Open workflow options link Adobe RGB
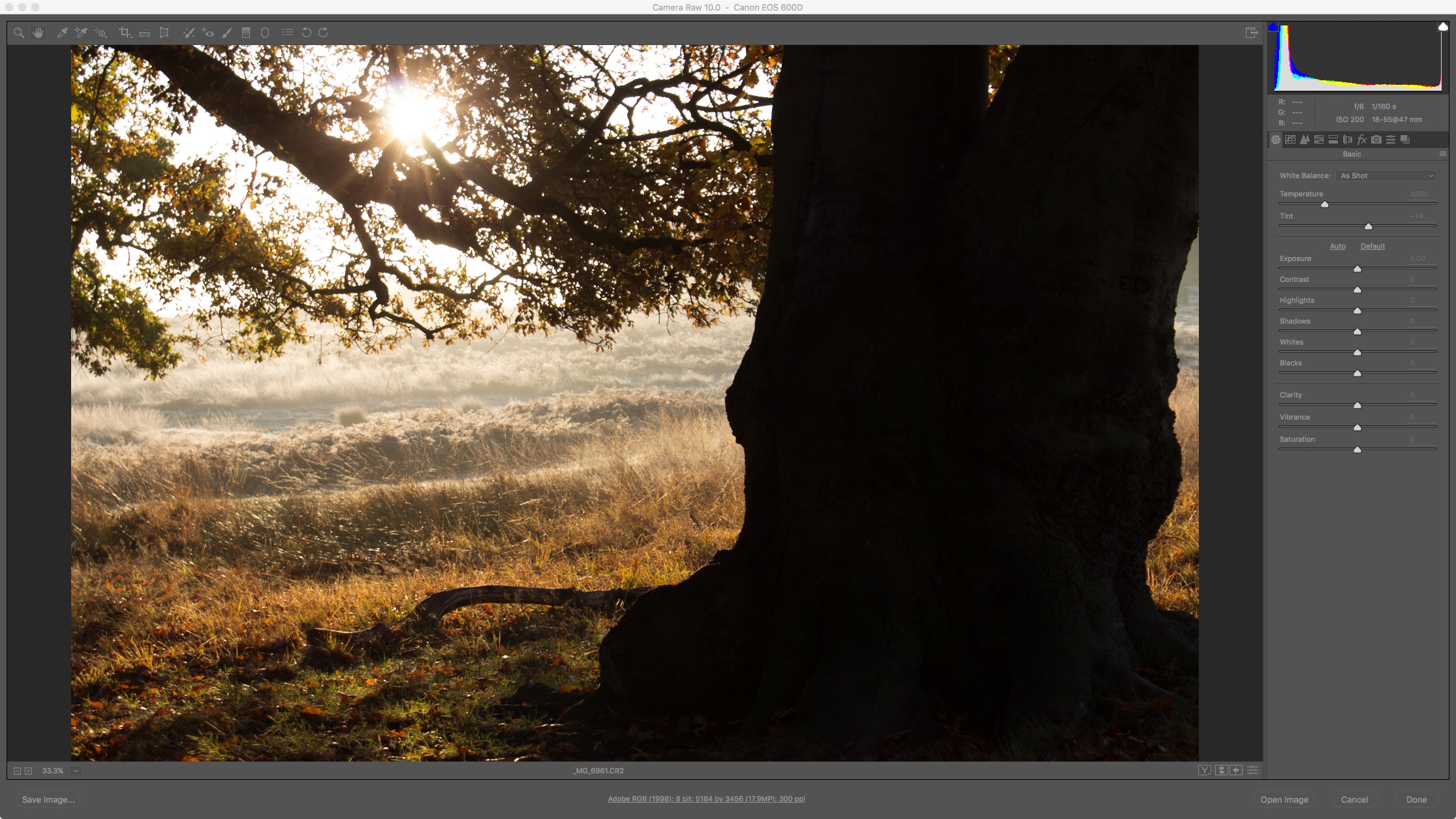This screenshot has height=819, width=1456. click(x=706, y=799)
